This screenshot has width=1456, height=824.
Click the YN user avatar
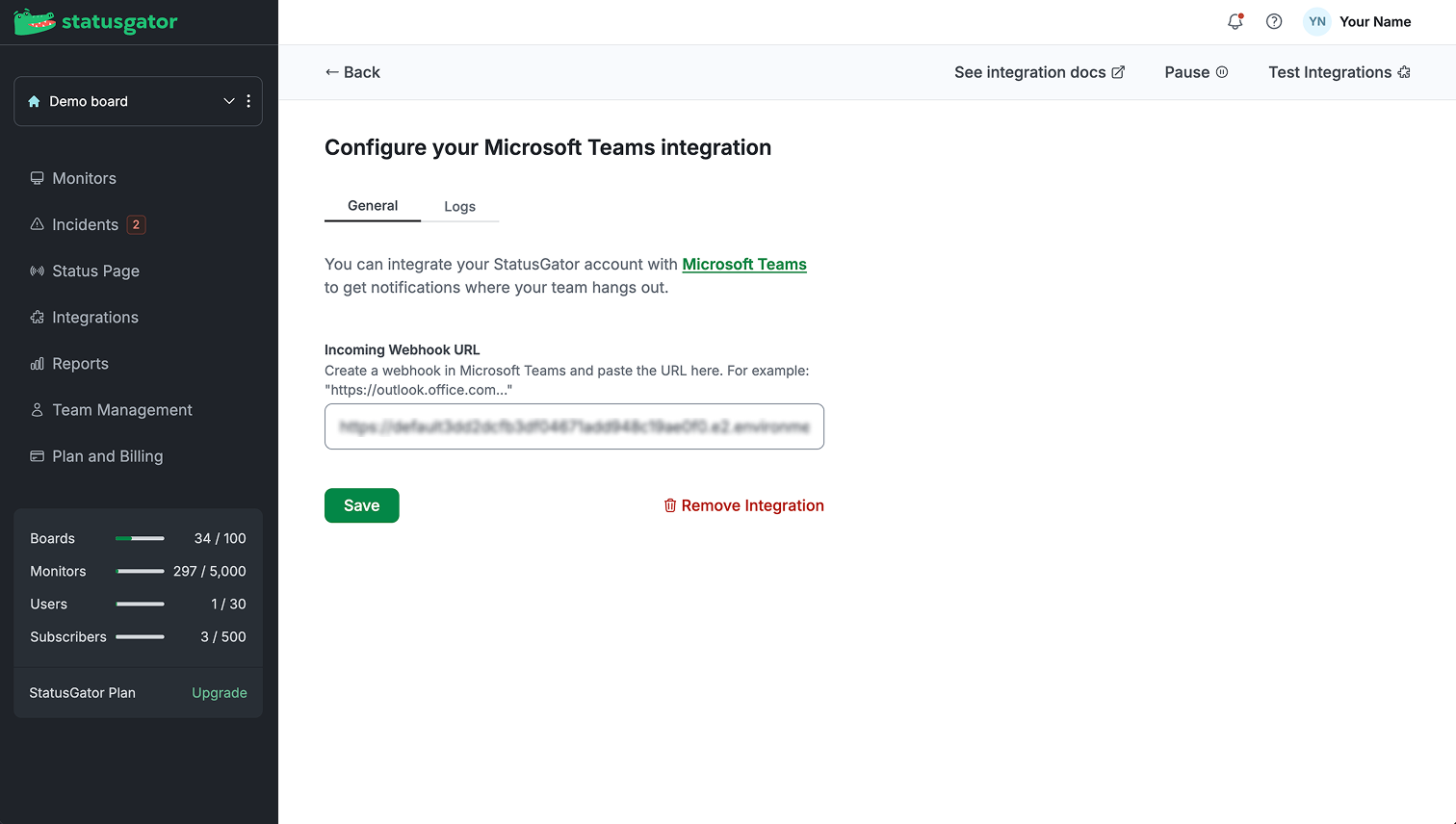click(1317, 21)
